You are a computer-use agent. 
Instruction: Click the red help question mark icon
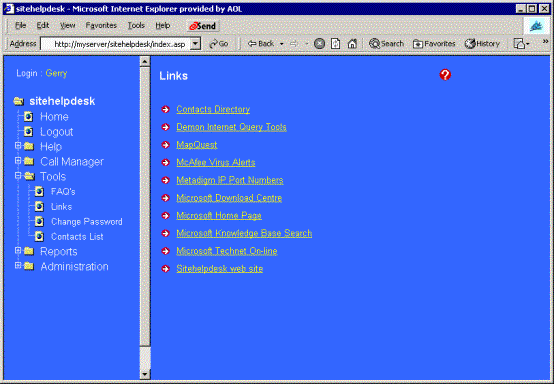445,75
